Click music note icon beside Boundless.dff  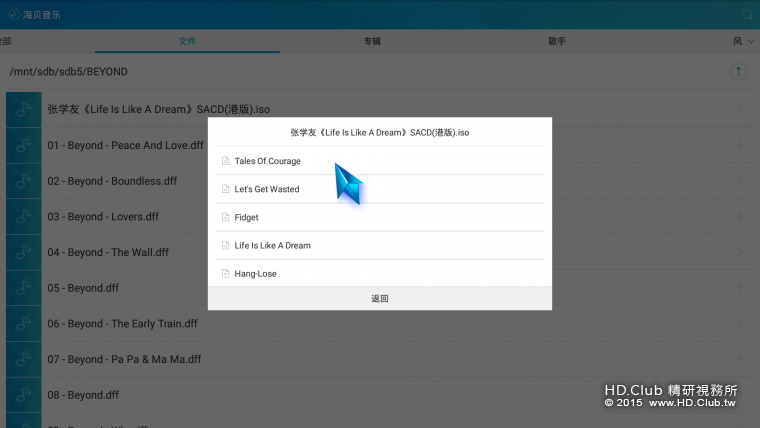point(24,181)
